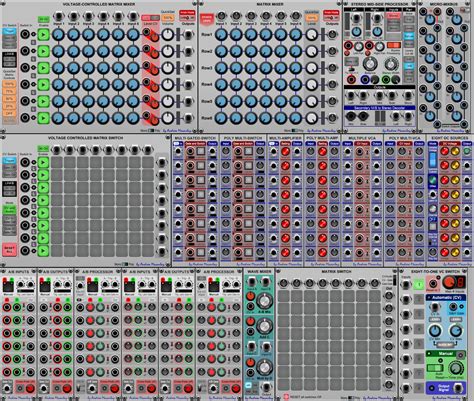
Task: Click the Manual header on Eight-to-One VC Switch
Action: point(445,353)
